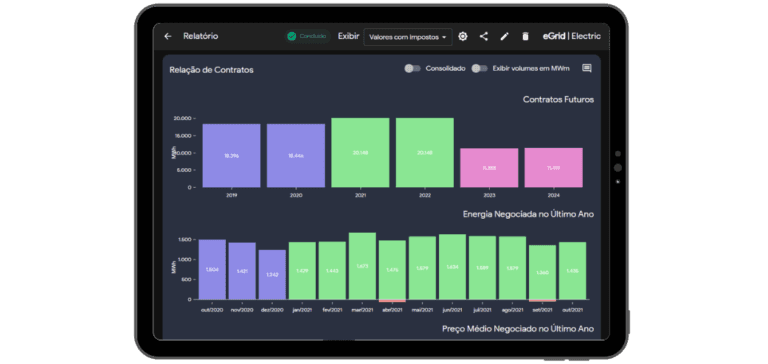This screenshot has width=768, height=364.
Task: Click the abr/2021 energy bar
Action: click(x=392, y=269)
